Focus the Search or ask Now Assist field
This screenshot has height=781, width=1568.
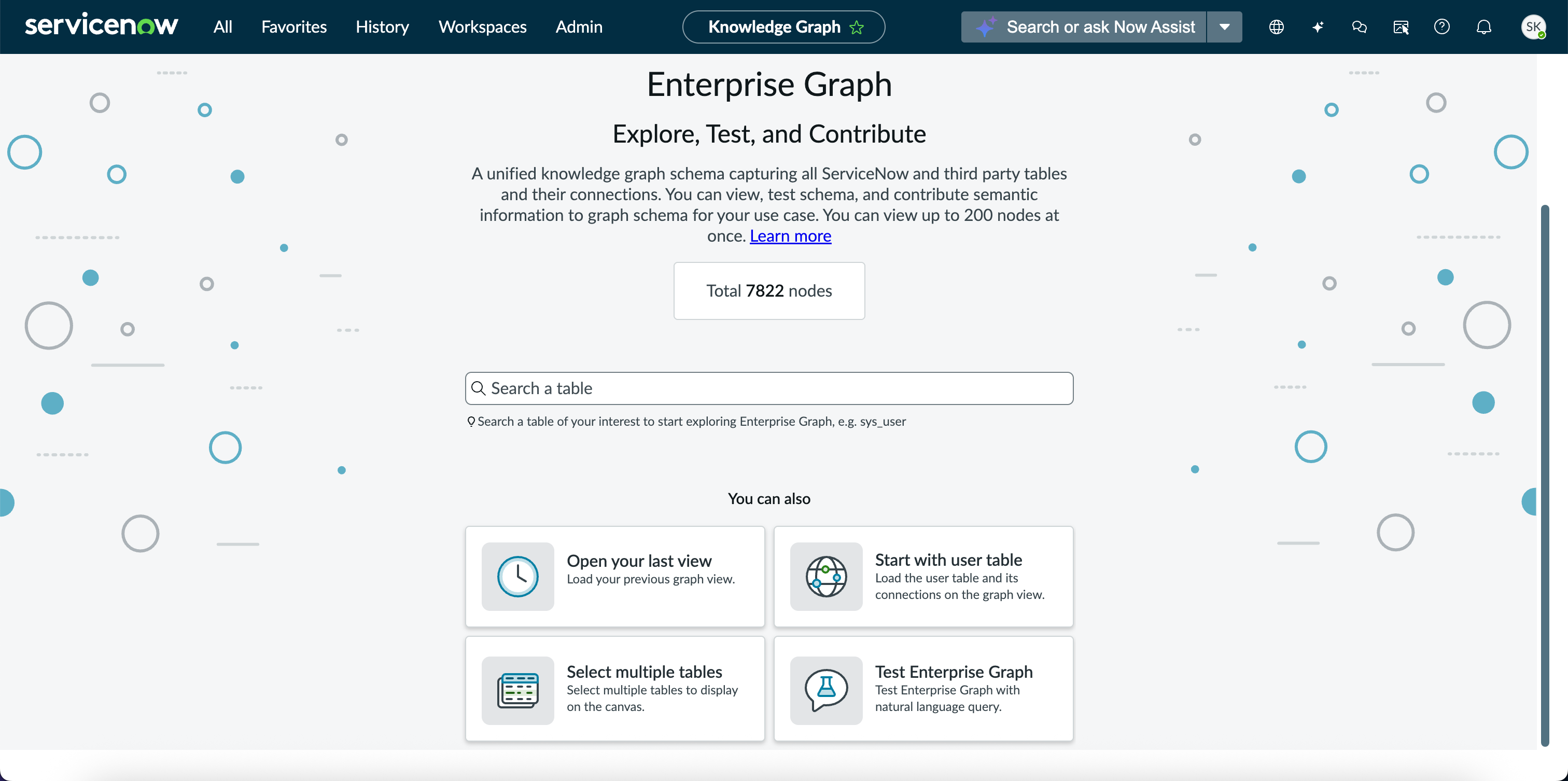click(1084, 27)
